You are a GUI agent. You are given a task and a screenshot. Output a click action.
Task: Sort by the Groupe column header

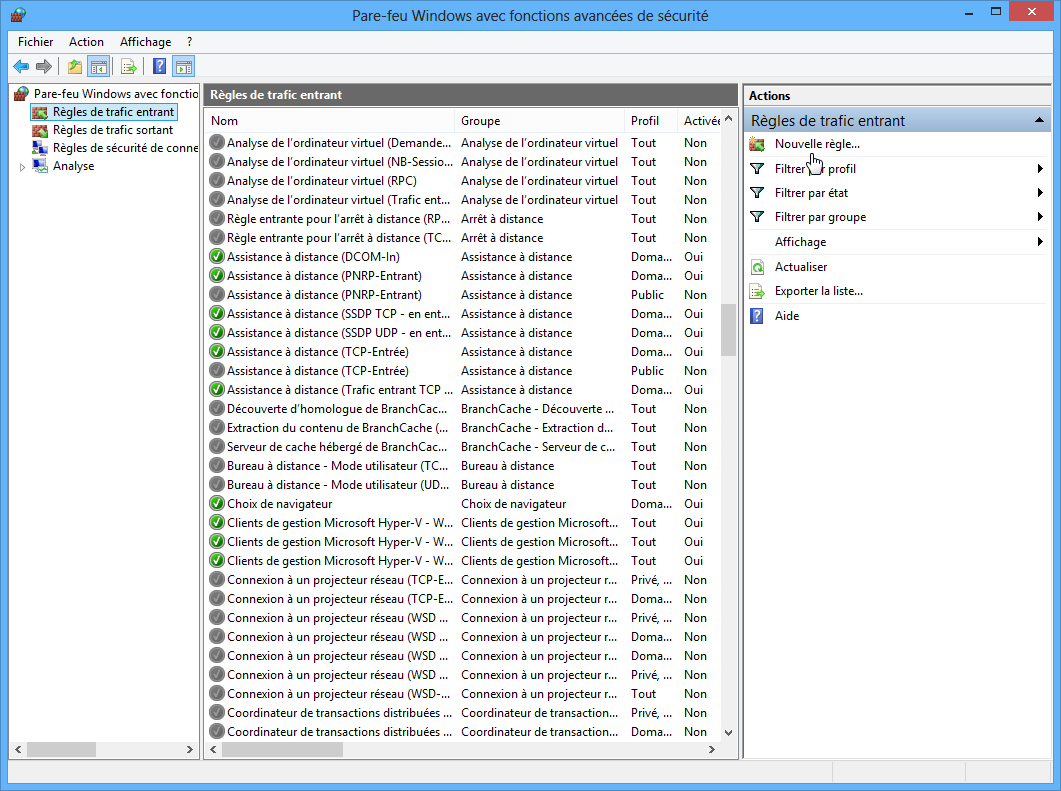[539, 120]
